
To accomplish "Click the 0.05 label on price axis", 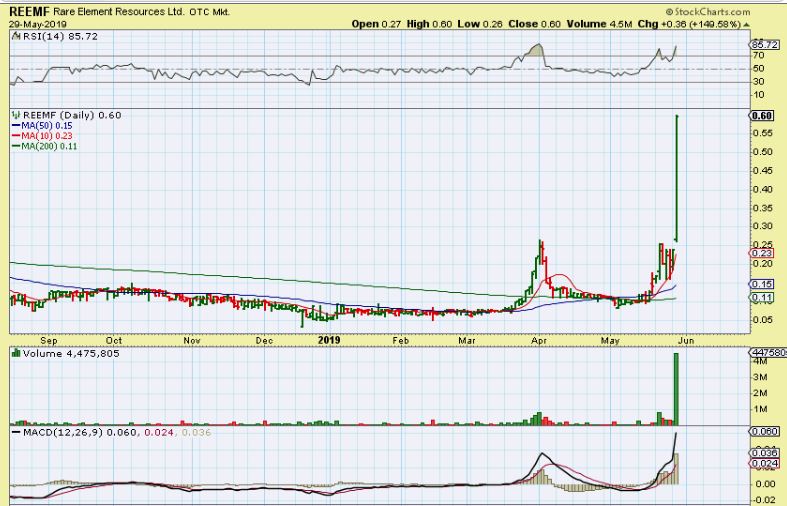I will 762,320.
